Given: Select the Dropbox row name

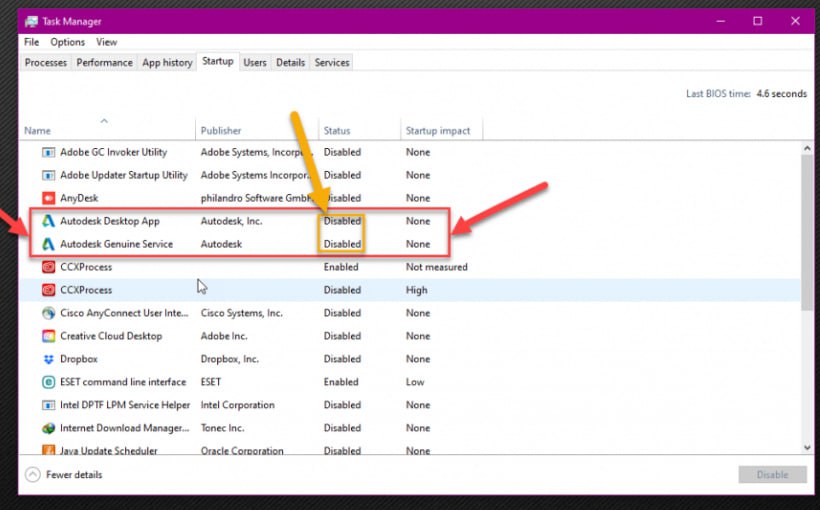Looking at the screenshot, I should tap(79, 359).
